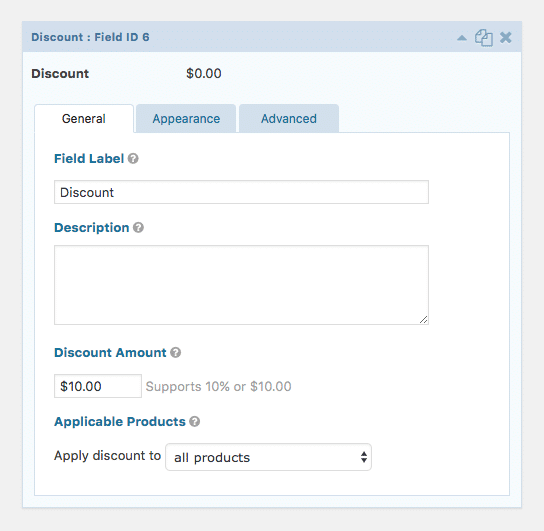Switch to the General tab
The image size is (544, 531).
(84, 119)
